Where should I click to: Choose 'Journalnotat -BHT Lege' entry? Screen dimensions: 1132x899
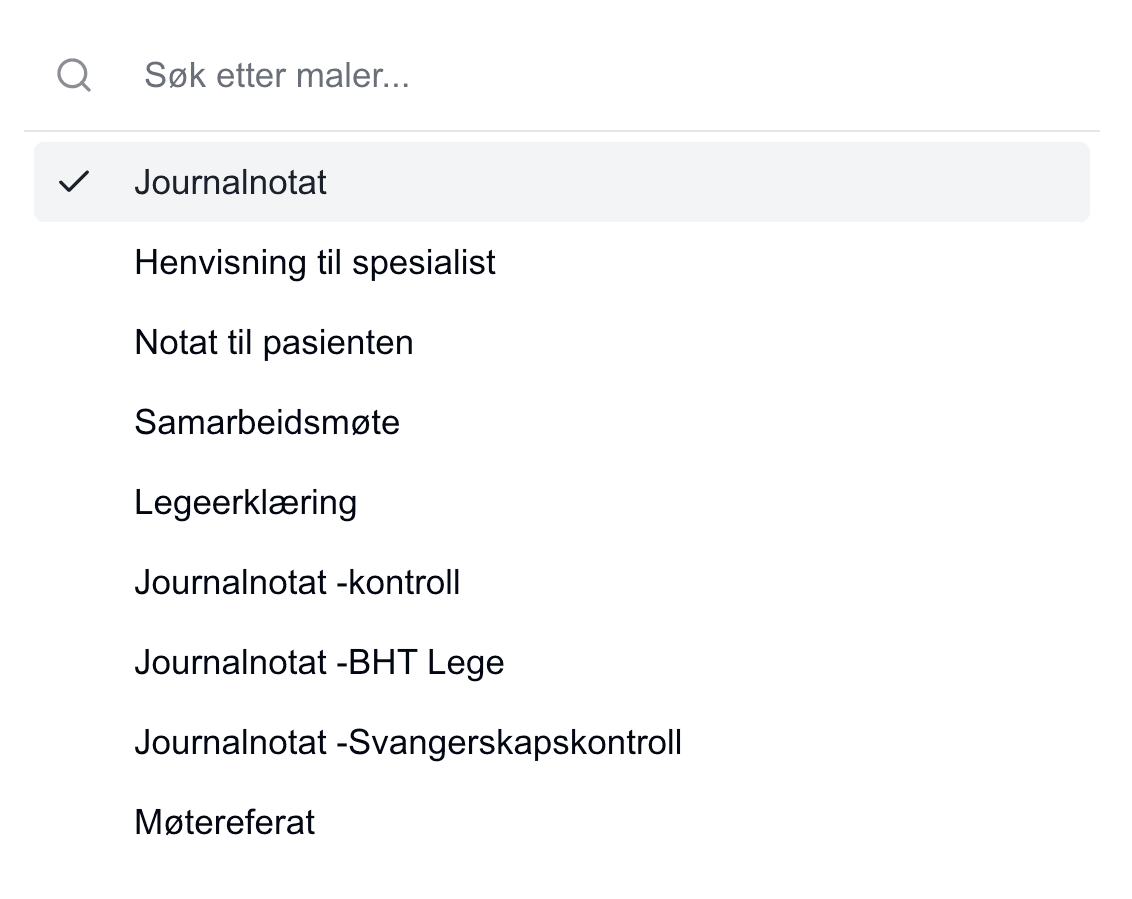319,662
